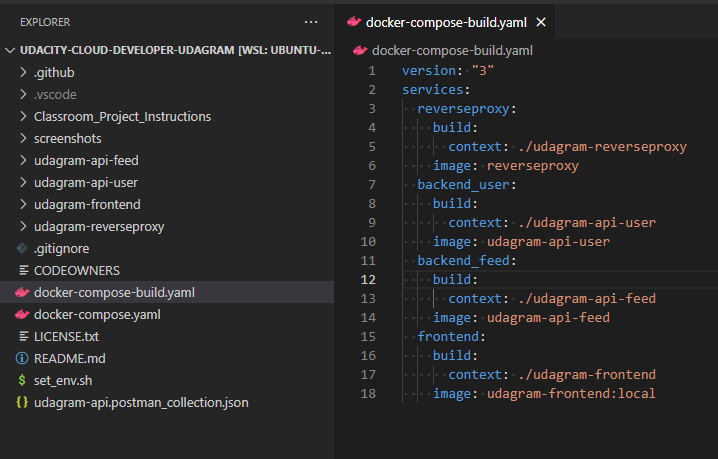The height and width of the screenshot is (459, 718).
Task: Expand the .github folder
Action: pyautogui.click(x=23, y=72)
